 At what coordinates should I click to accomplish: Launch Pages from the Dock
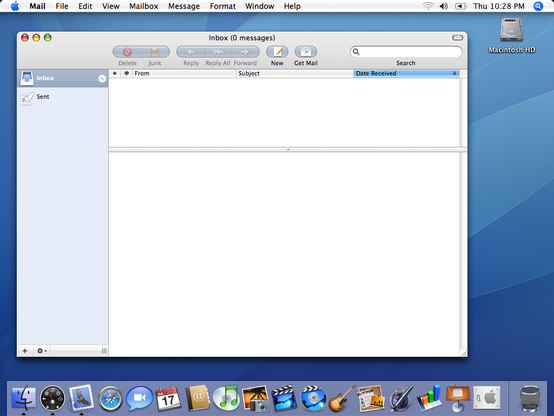(x=400, y=398)
